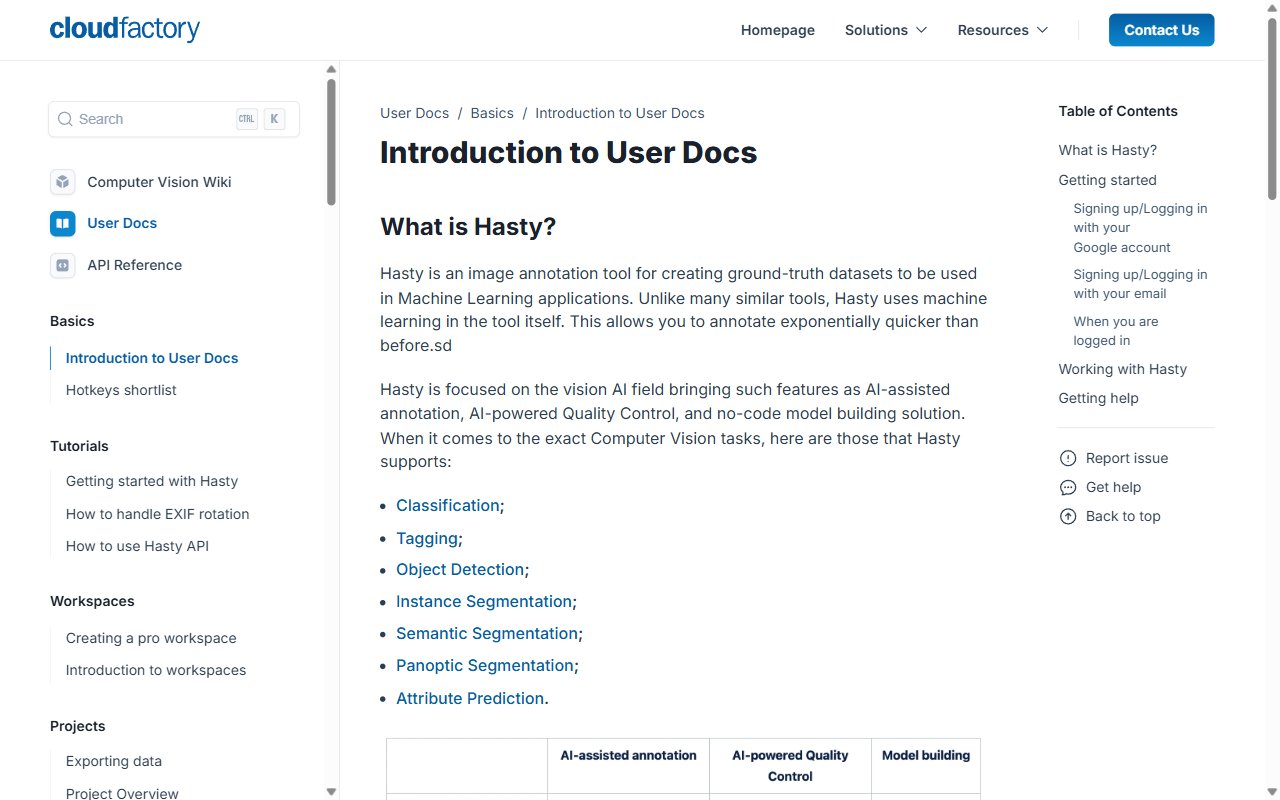Open Creating a pro workspace page
This screenshot has width=1280, height=800.
151,638
